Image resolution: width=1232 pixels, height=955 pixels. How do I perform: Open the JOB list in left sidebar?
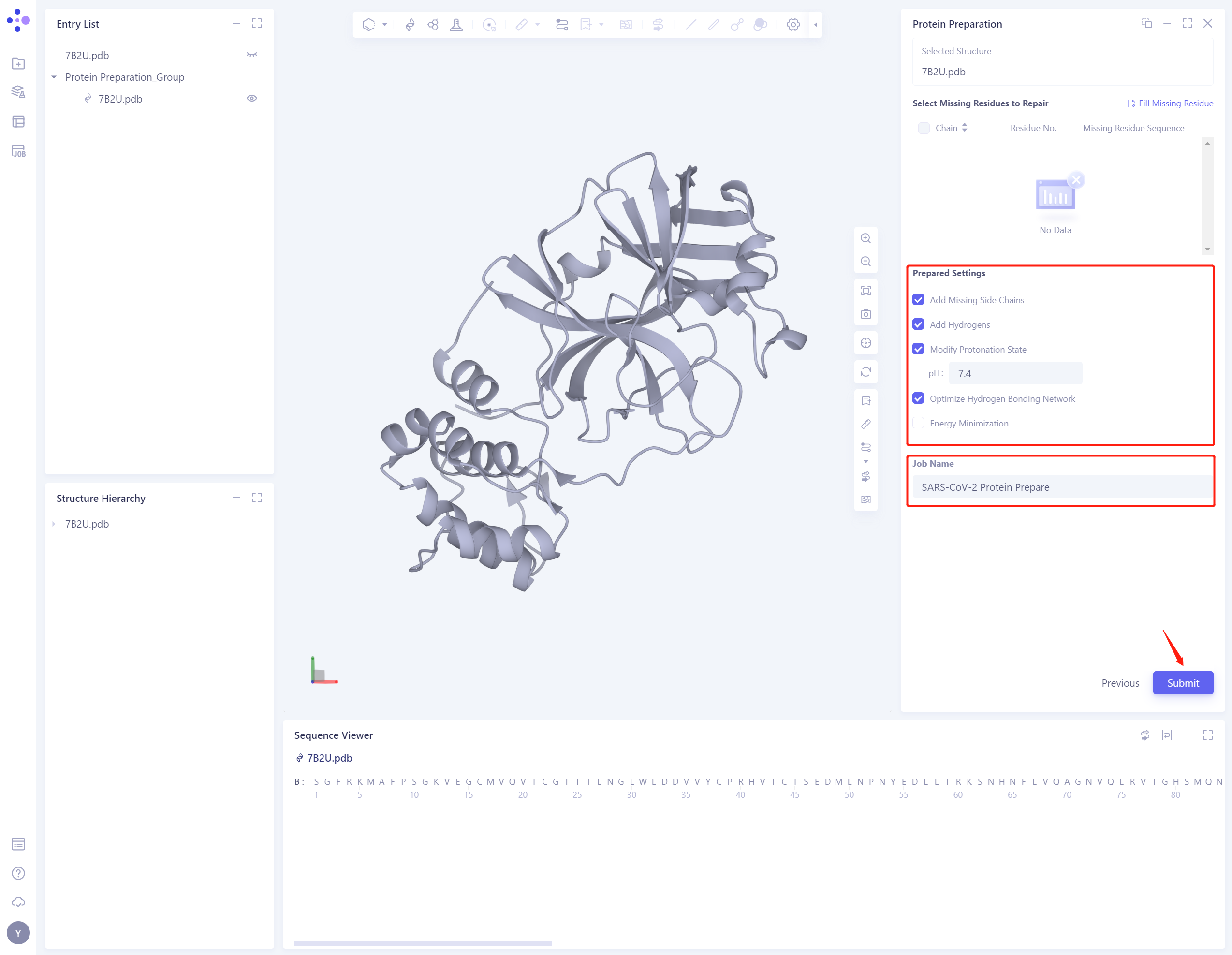click(18, 150)
